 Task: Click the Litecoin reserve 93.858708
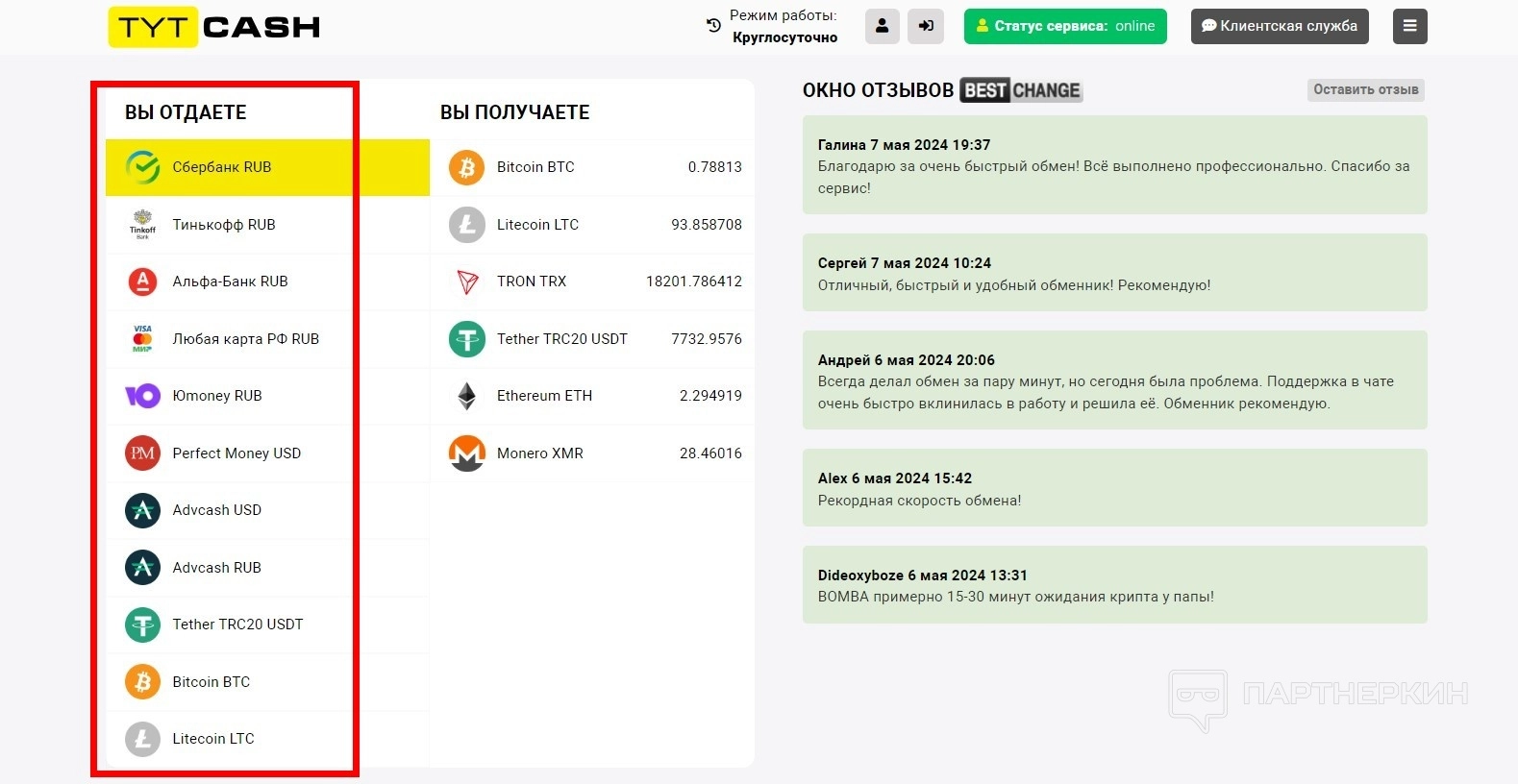click(x=707, y=224)
